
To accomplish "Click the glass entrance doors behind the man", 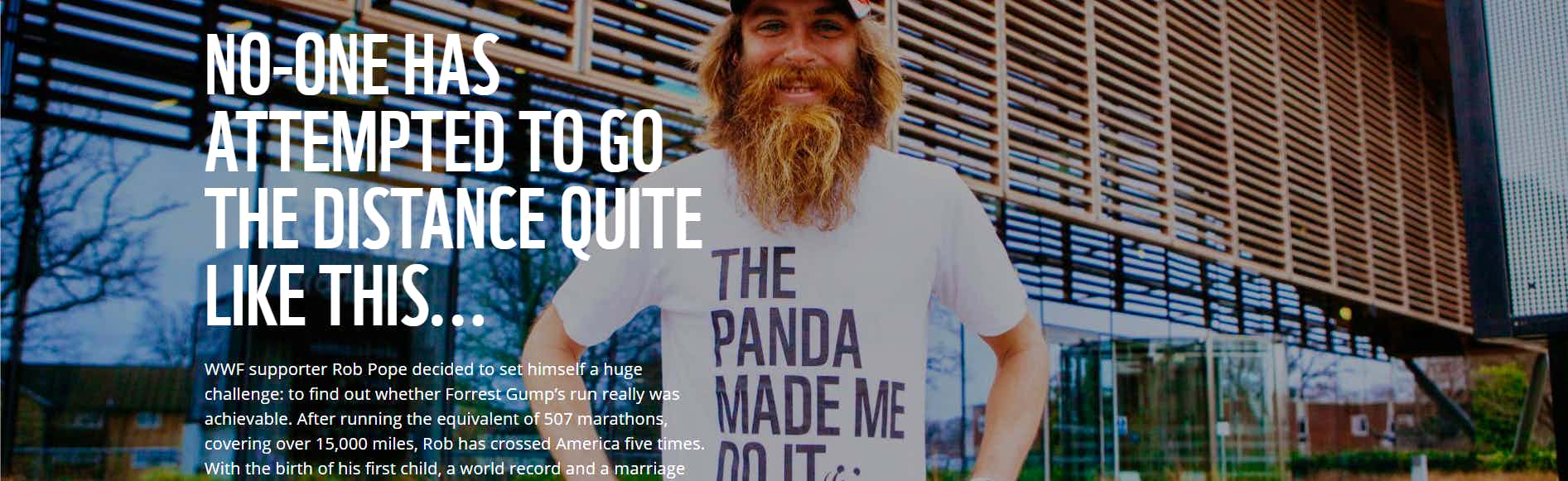I will (1160, 406).
